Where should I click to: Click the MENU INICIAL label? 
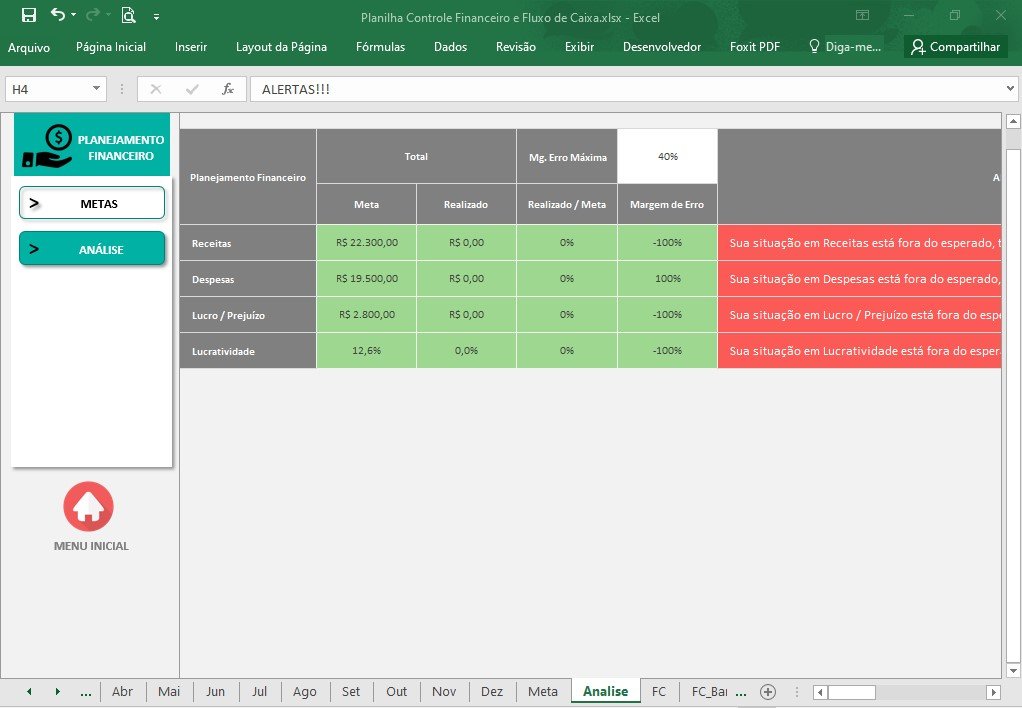pyautogui.click(x=91, y=546)
